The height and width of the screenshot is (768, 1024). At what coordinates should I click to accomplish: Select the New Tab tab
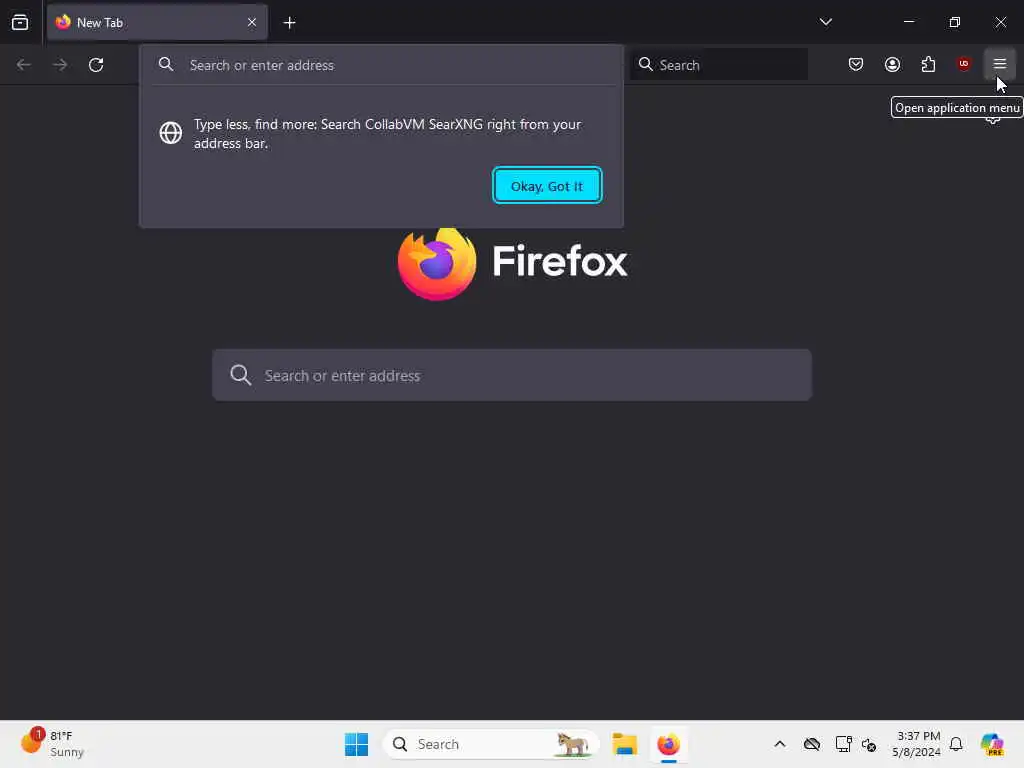coord(157,22)
